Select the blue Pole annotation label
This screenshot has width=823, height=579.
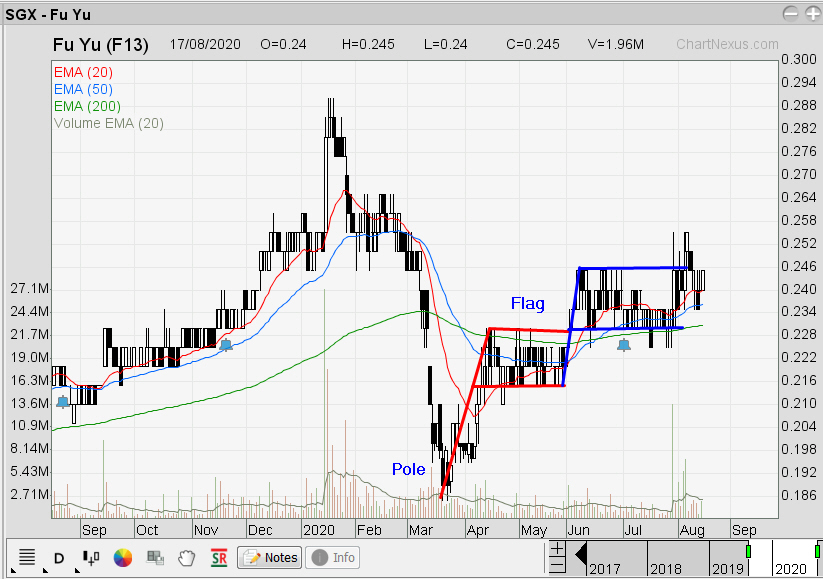[x=408, y=469]
